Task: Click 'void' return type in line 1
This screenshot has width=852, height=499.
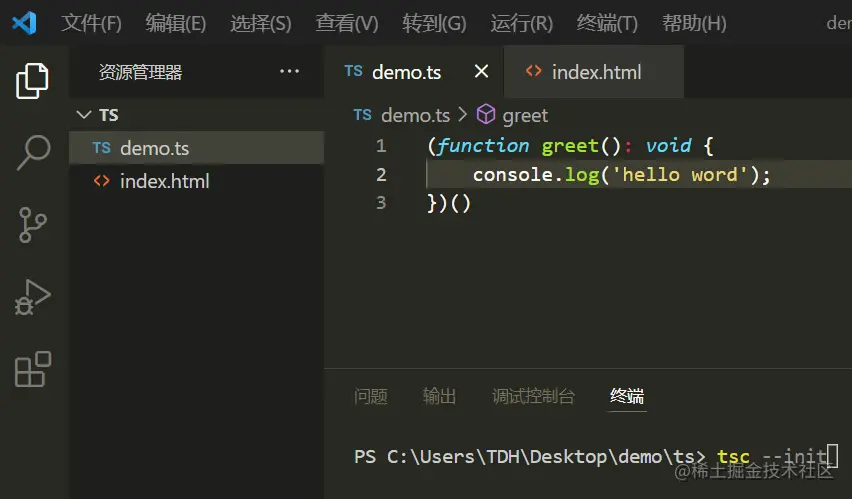Action: point(668,146)
